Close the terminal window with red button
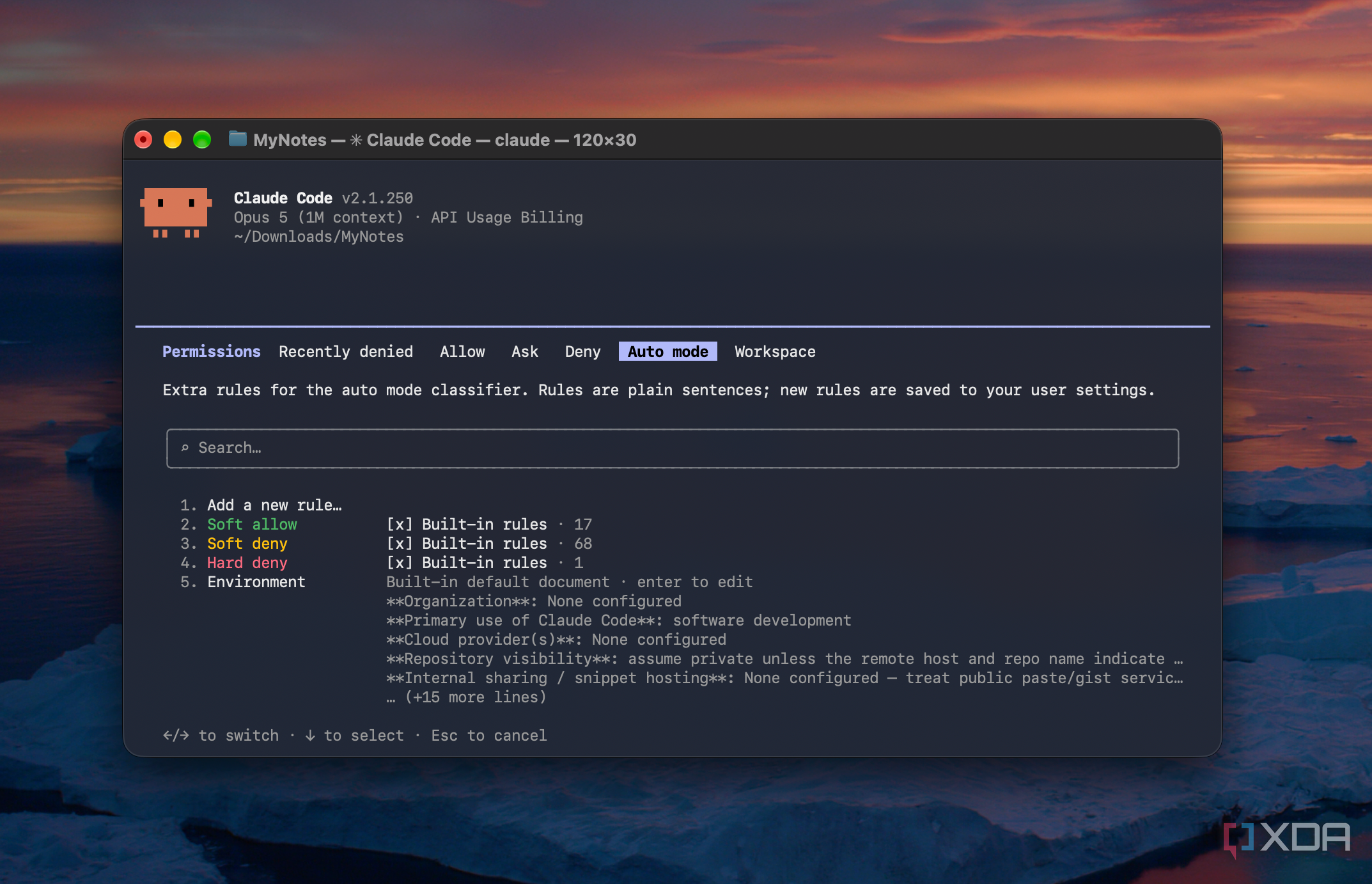 click(x=143, y=139)
